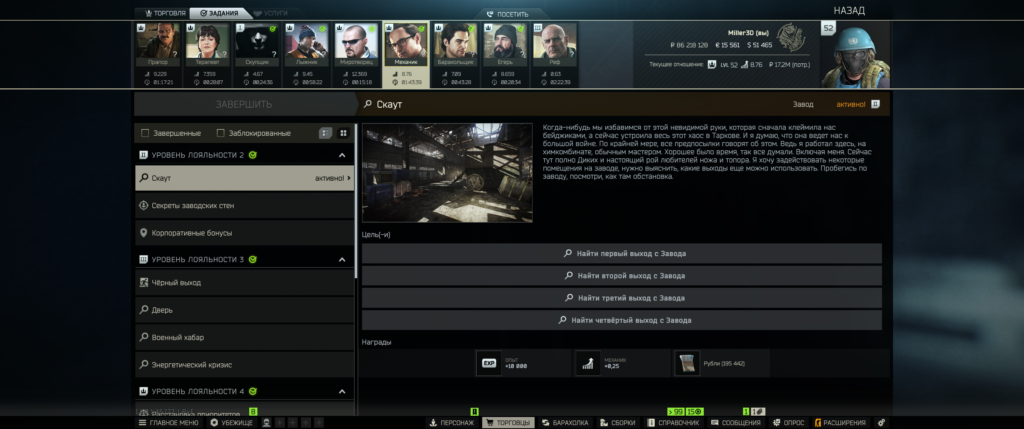Screen dimensions: 1024x429
Task: Click the magnifier icon in Скаут title bar
Action: tap(368, 104)
